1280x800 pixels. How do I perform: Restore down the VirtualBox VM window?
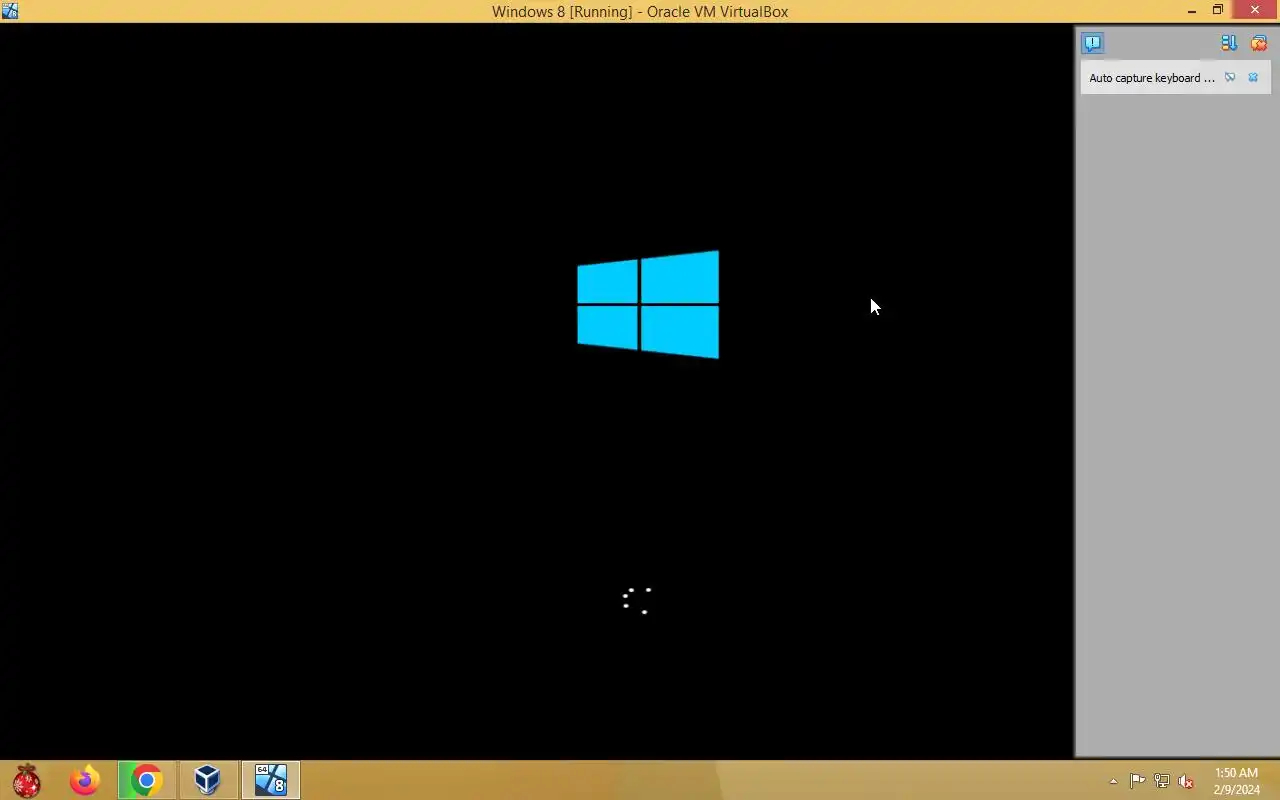(x=1218, y=11)
